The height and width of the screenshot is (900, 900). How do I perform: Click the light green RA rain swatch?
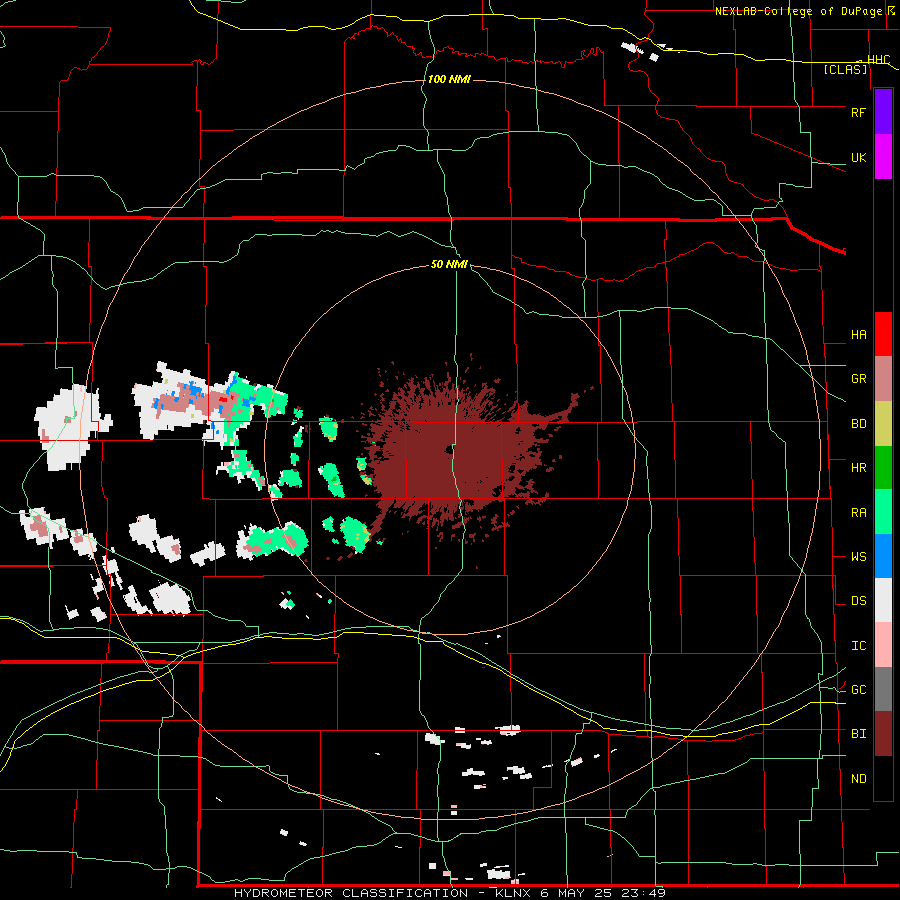click(x=883, y=512)
